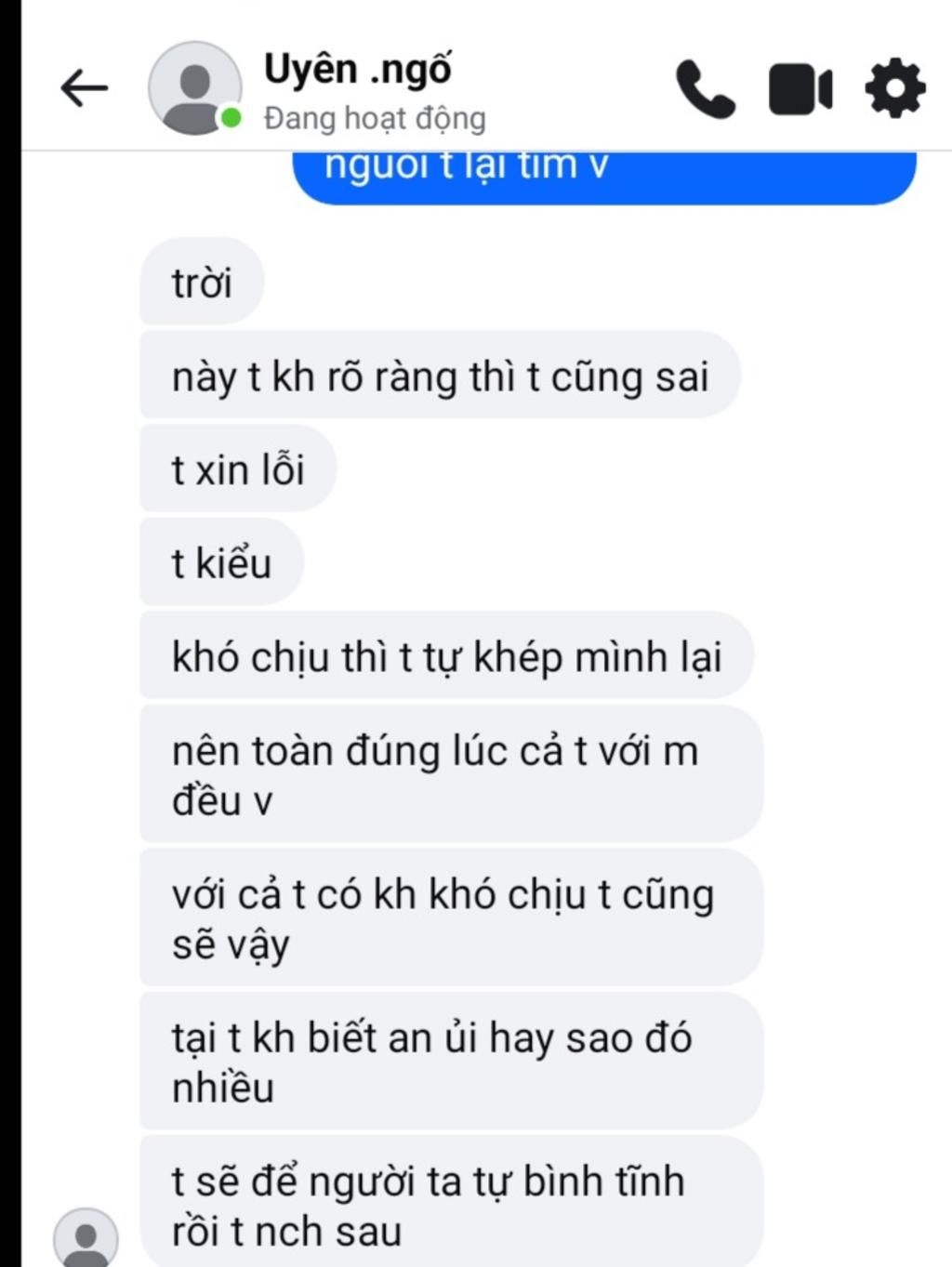Select message "tại t kh biết an ủi hay sao đó"
This screenshot has height=1267, width=952.
tap(451, 1061)
